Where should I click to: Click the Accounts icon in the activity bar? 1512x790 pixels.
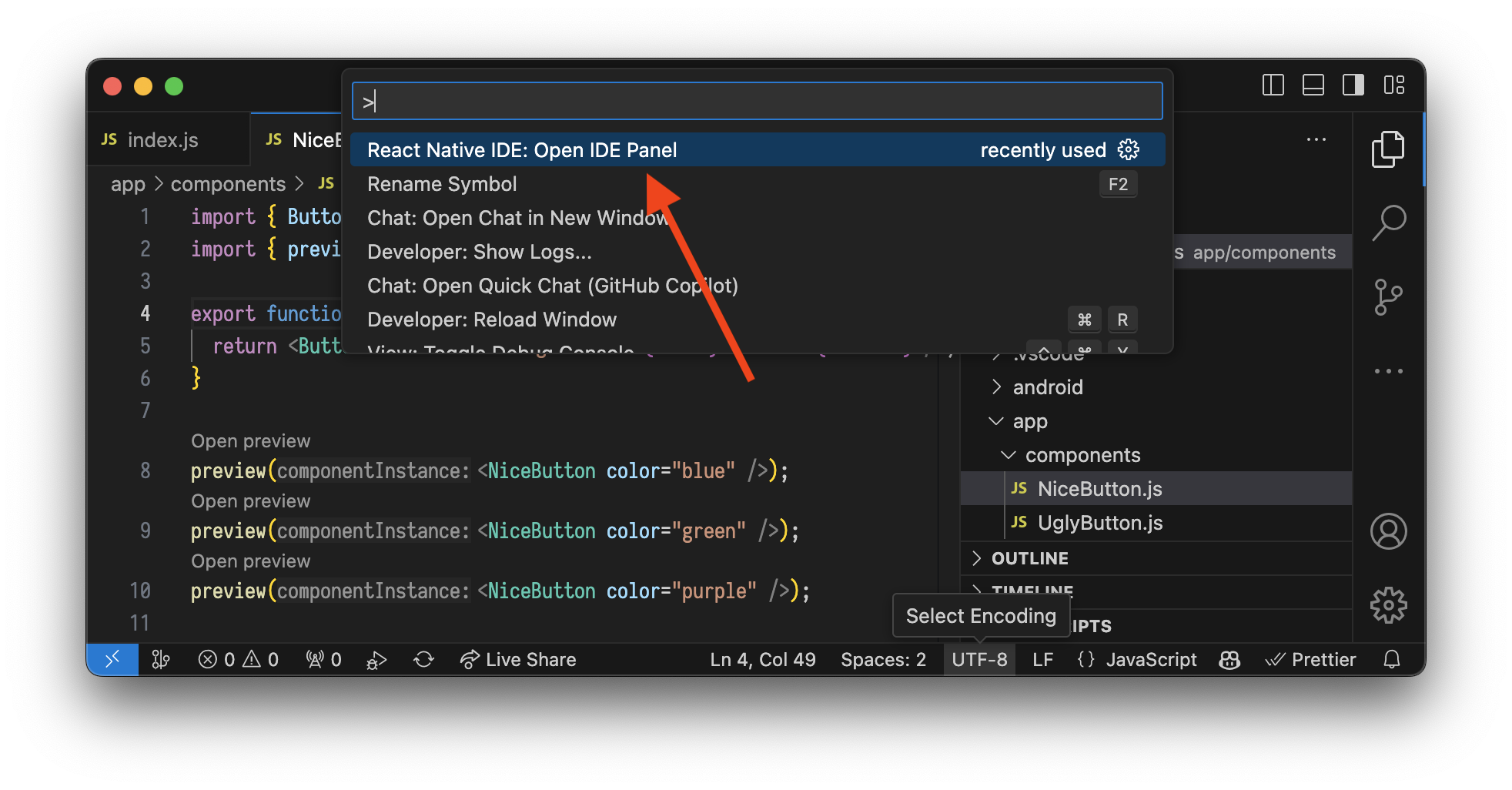(1389, 531)
